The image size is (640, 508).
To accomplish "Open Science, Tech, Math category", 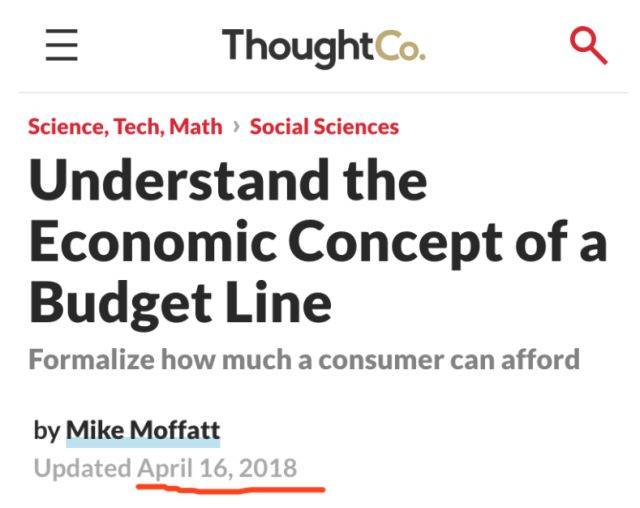I will coord(125,126).
